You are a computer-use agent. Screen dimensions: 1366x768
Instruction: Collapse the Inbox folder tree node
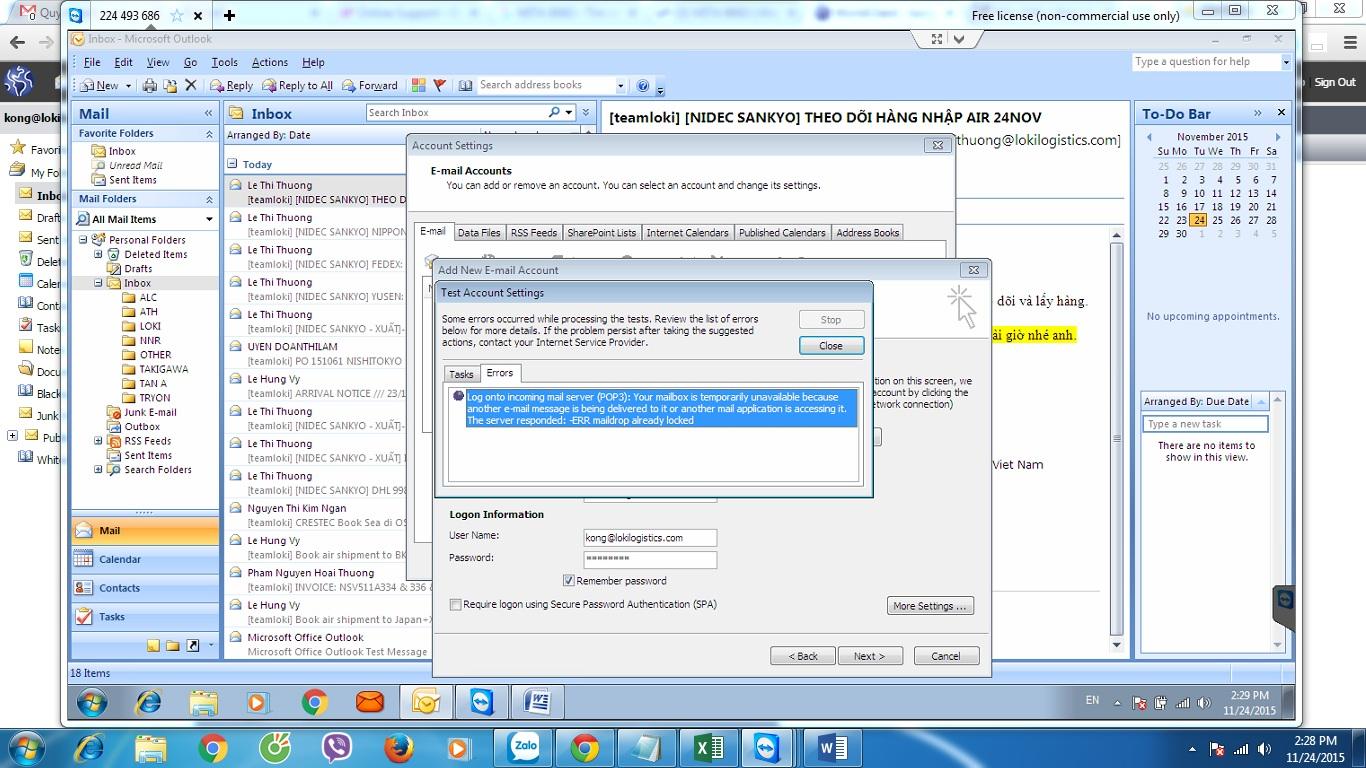click(x=98, y=283)
